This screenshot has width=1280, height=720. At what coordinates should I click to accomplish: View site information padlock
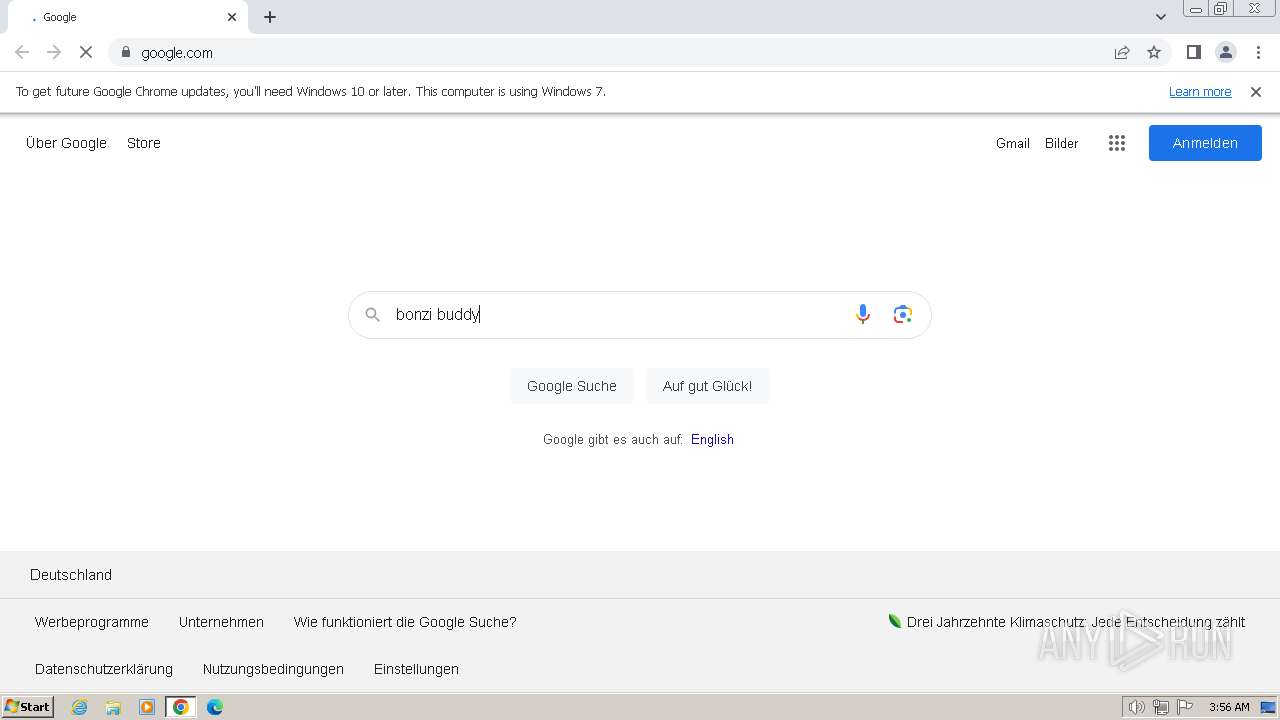point(126,52)
